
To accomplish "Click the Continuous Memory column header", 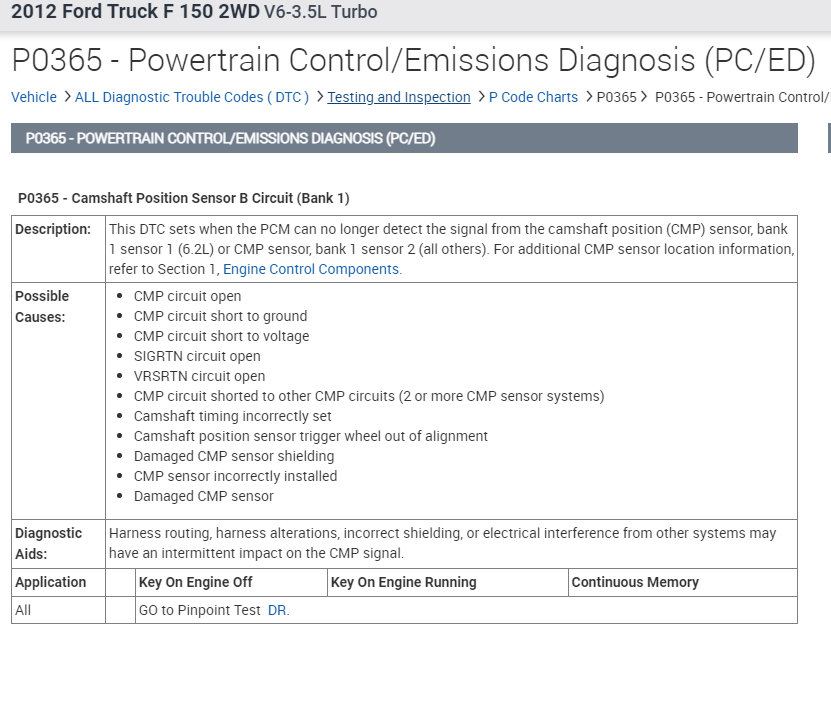I will (x=635, y=582).
